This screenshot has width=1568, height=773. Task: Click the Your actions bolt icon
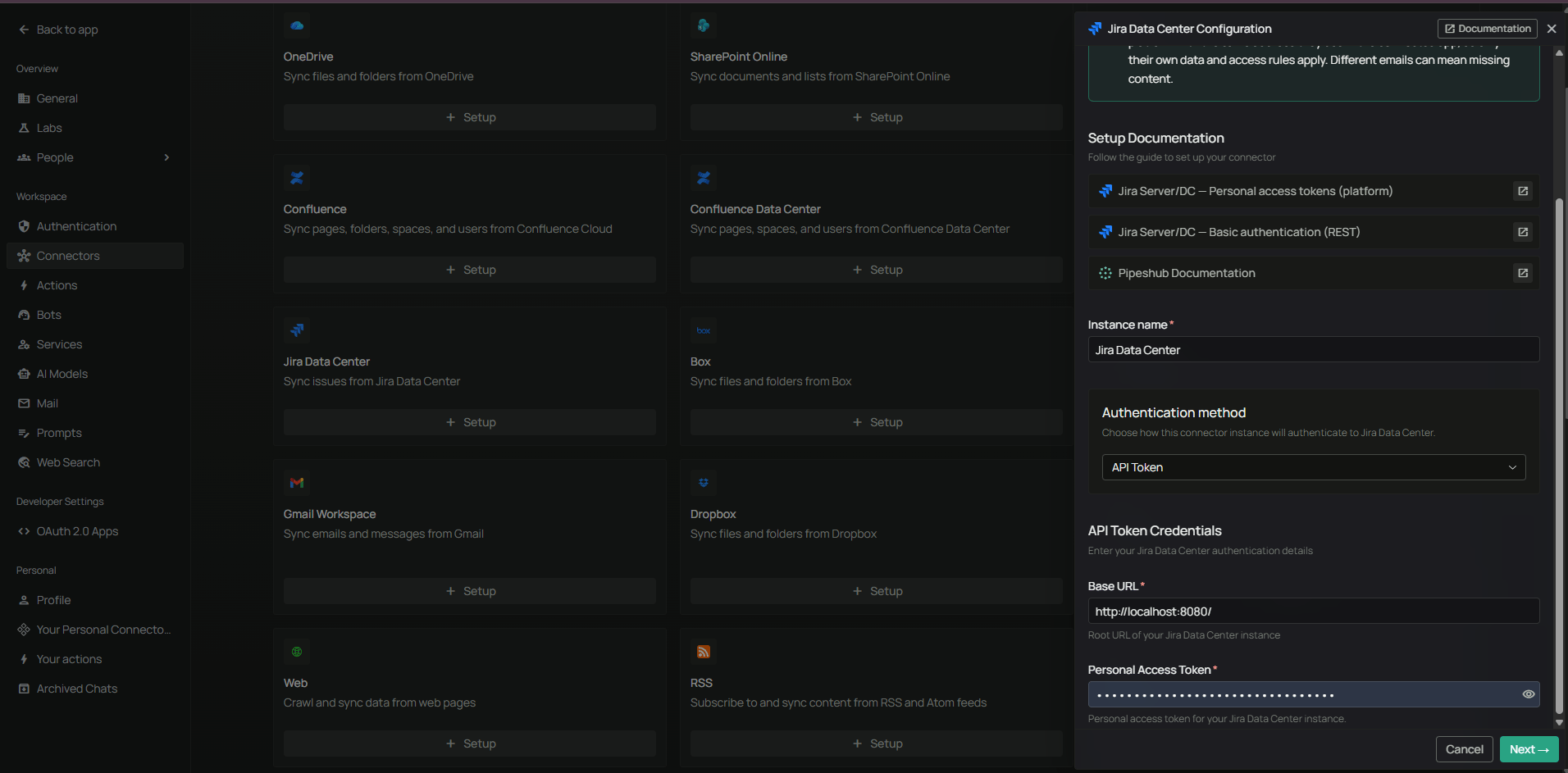(x=24, y=659)
